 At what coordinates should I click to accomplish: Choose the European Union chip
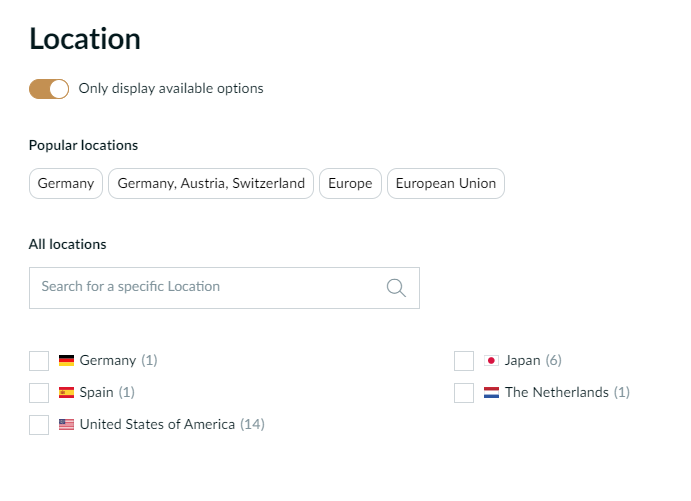click(446, 184)
